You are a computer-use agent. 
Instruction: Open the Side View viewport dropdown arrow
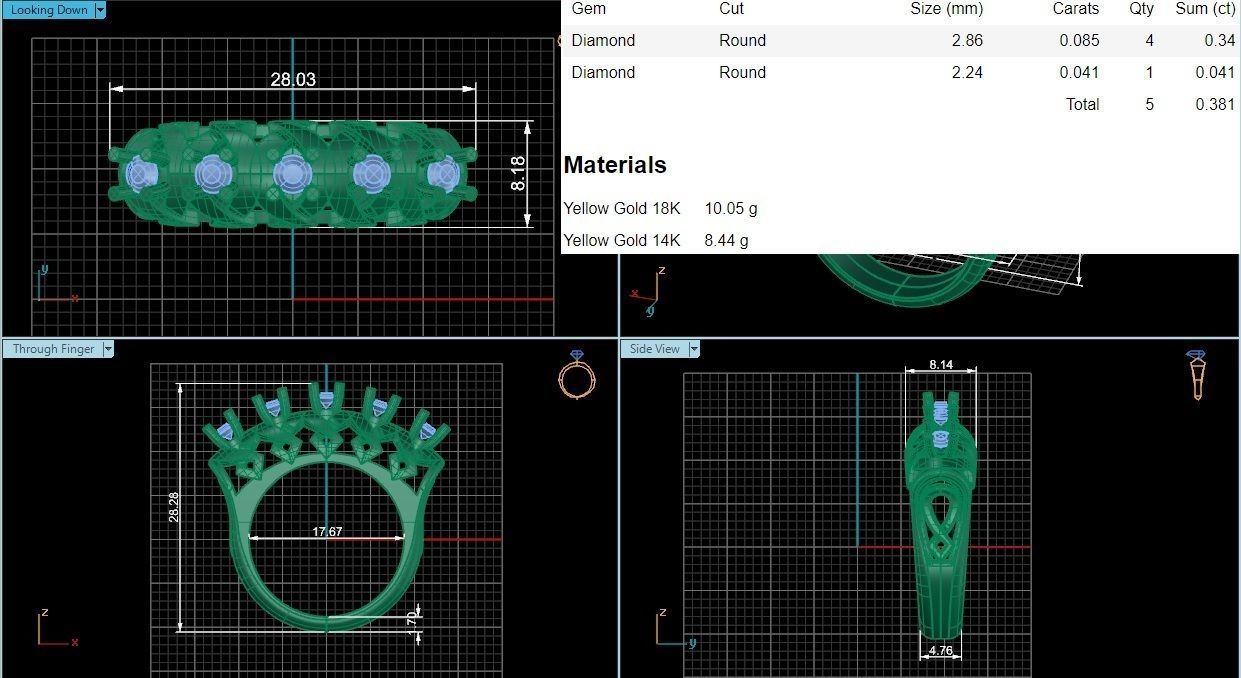coord(694,349)
